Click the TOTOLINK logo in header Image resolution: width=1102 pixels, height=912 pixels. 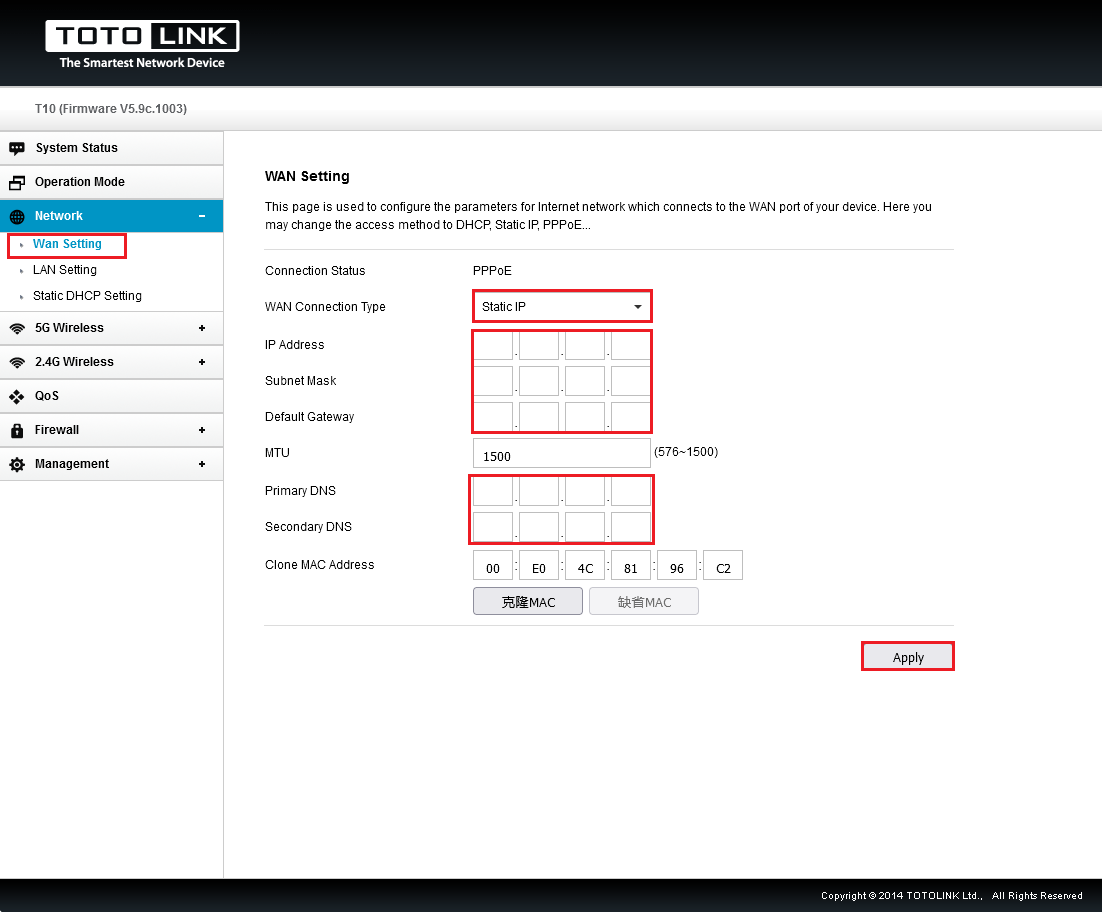click(x=142, y=45)
